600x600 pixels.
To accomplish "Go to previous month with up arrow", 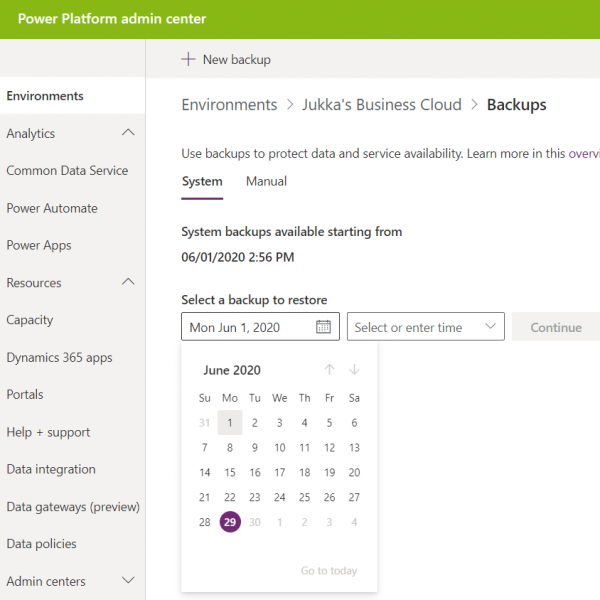I will click(x=329, y=370).
